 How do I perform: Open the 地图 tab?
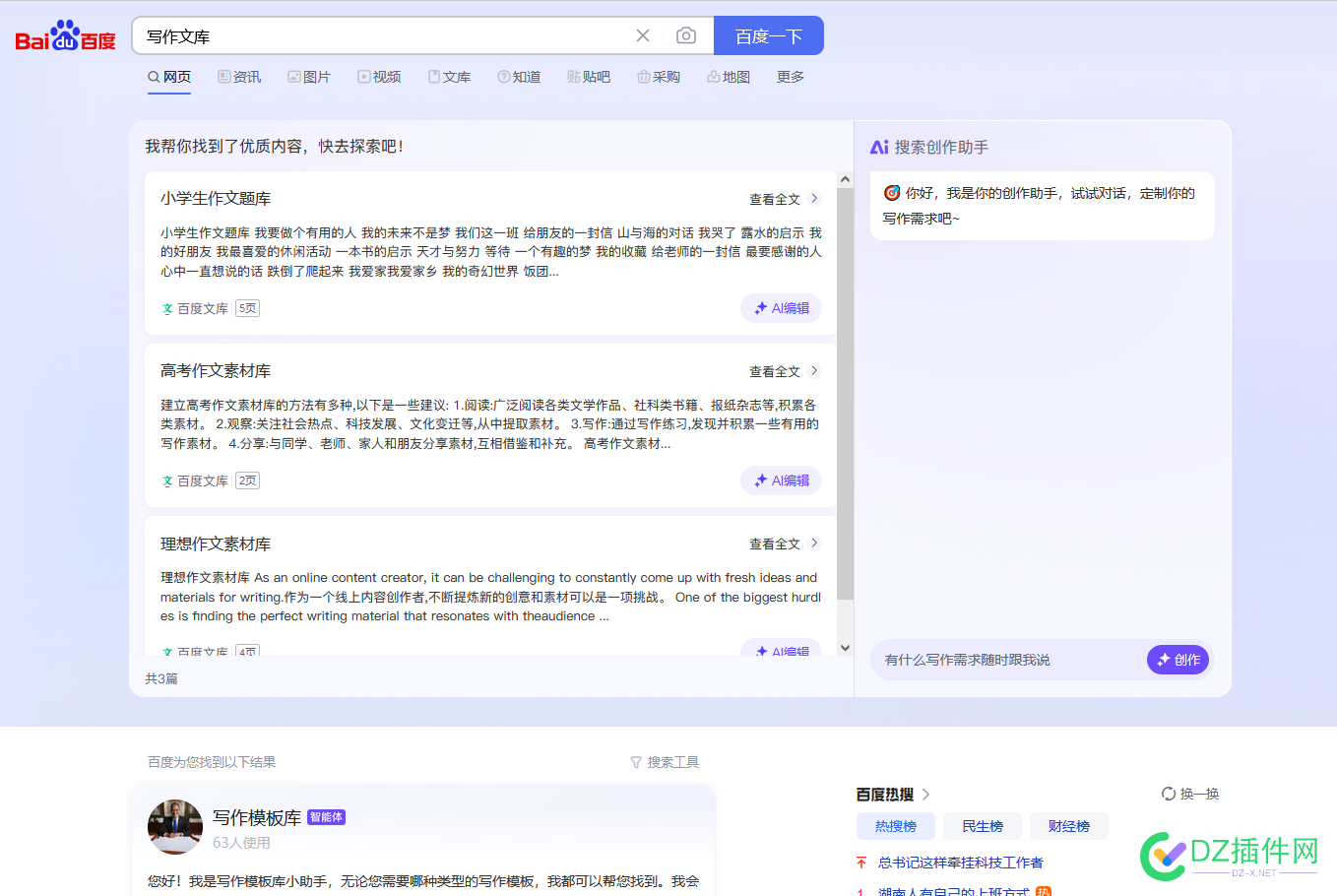(729, 77)
